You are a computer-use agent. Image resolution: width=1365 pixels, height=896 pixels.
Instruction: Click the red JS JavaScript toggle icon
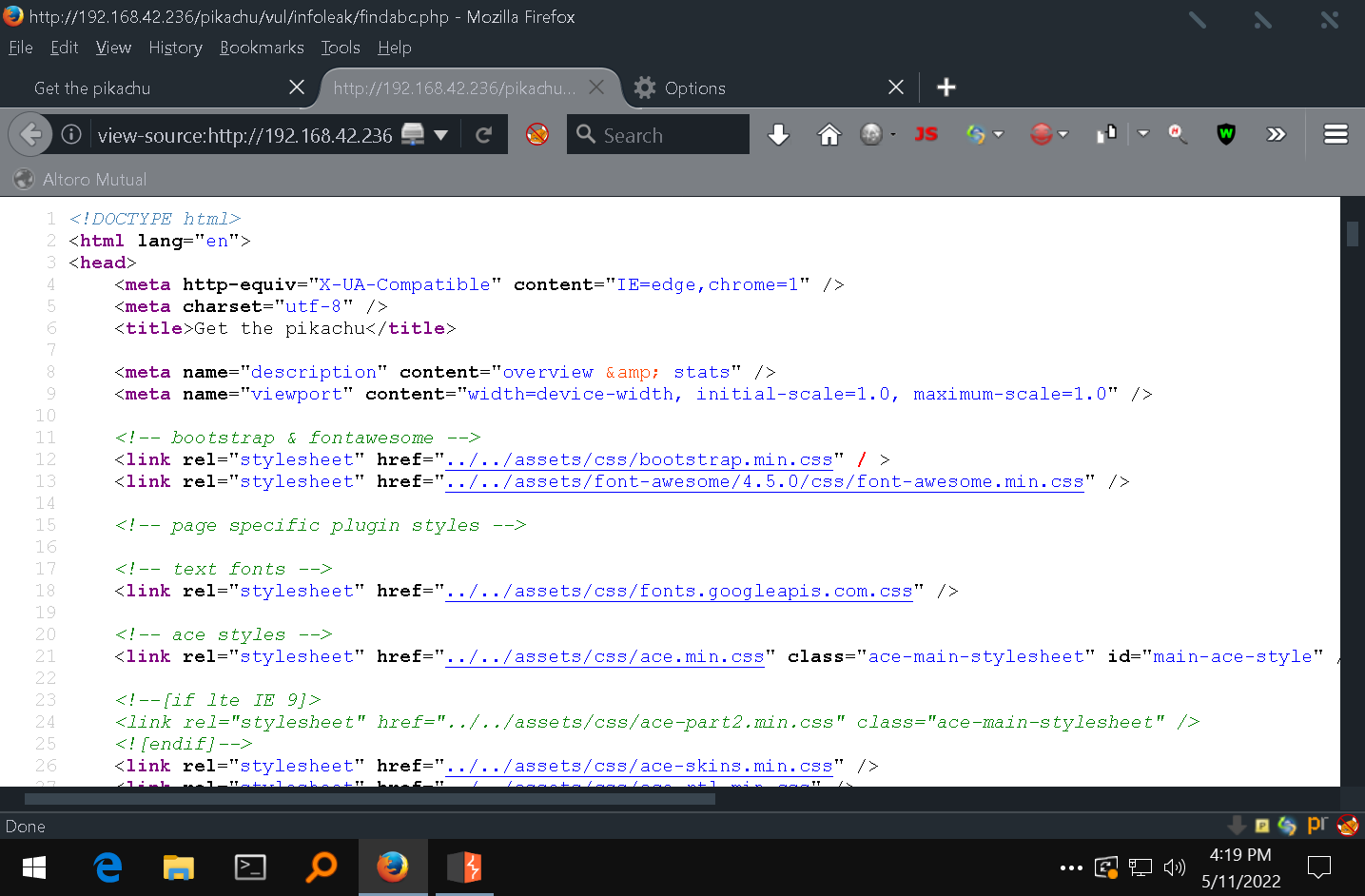pos(926,135)
